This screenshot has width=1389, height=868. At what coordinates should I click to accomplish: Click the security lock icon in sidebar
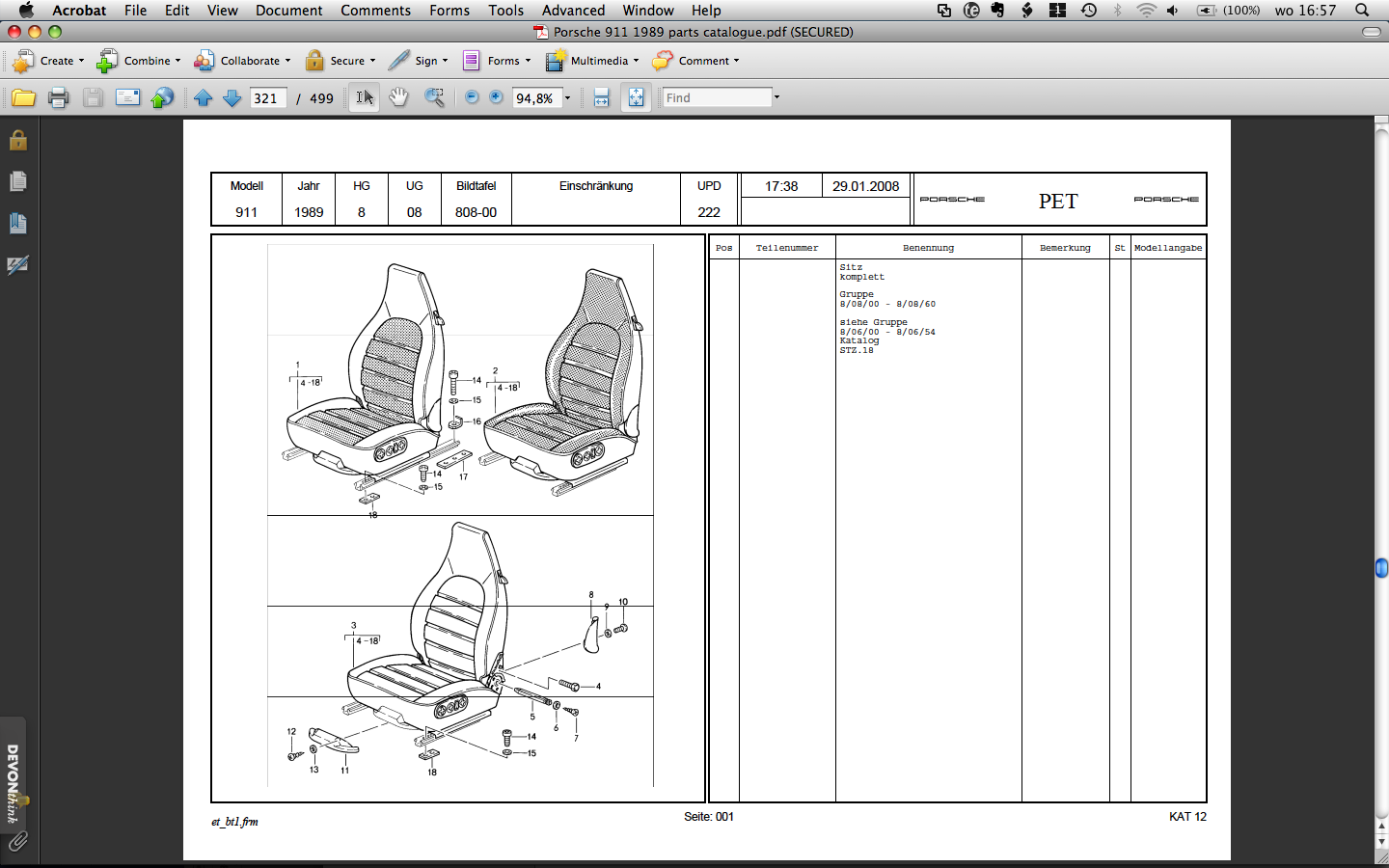coord(17,141)
